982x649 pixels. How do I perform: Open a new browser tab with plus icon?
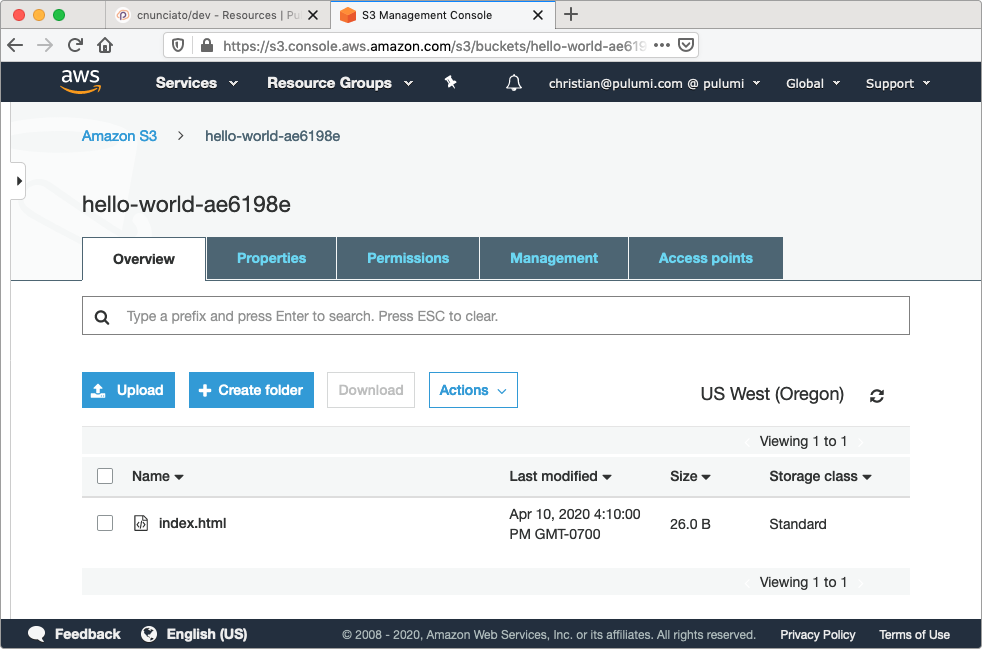click(x=571, y=14)
